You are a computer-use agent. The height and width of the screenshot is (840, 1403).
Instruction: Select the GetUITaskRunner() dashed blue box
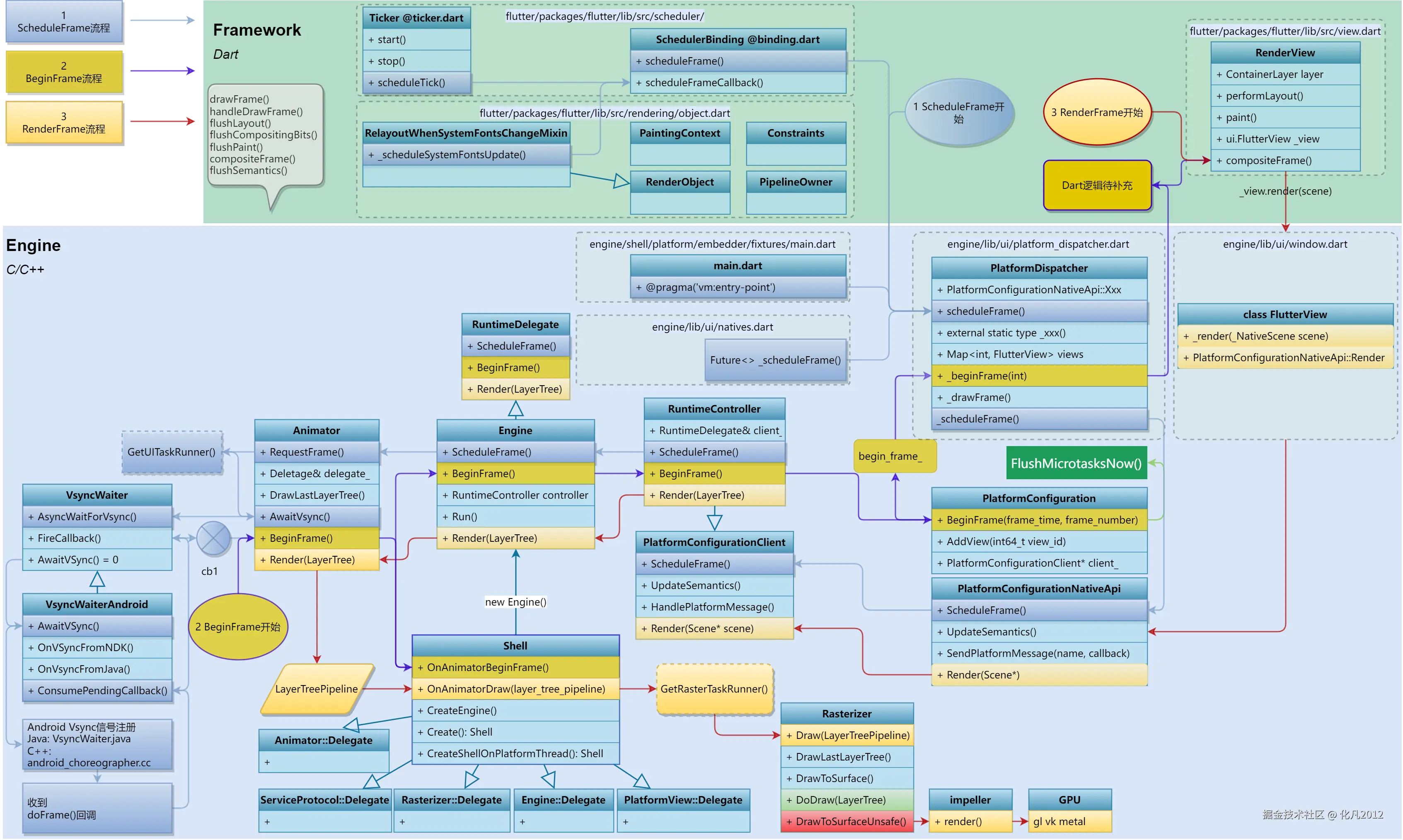172,452
